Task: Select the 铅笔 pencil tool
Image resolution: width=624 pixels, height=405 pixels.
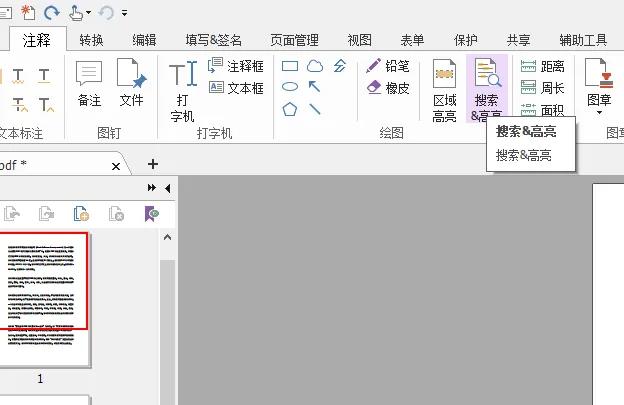Action: [x=388, y=66]
